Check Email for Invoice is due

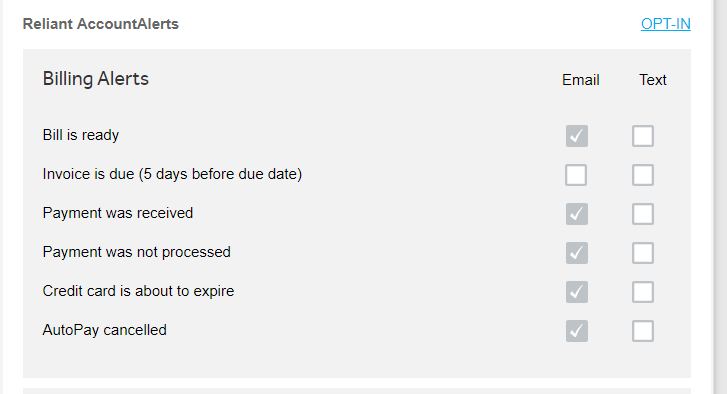click(576, 175)
